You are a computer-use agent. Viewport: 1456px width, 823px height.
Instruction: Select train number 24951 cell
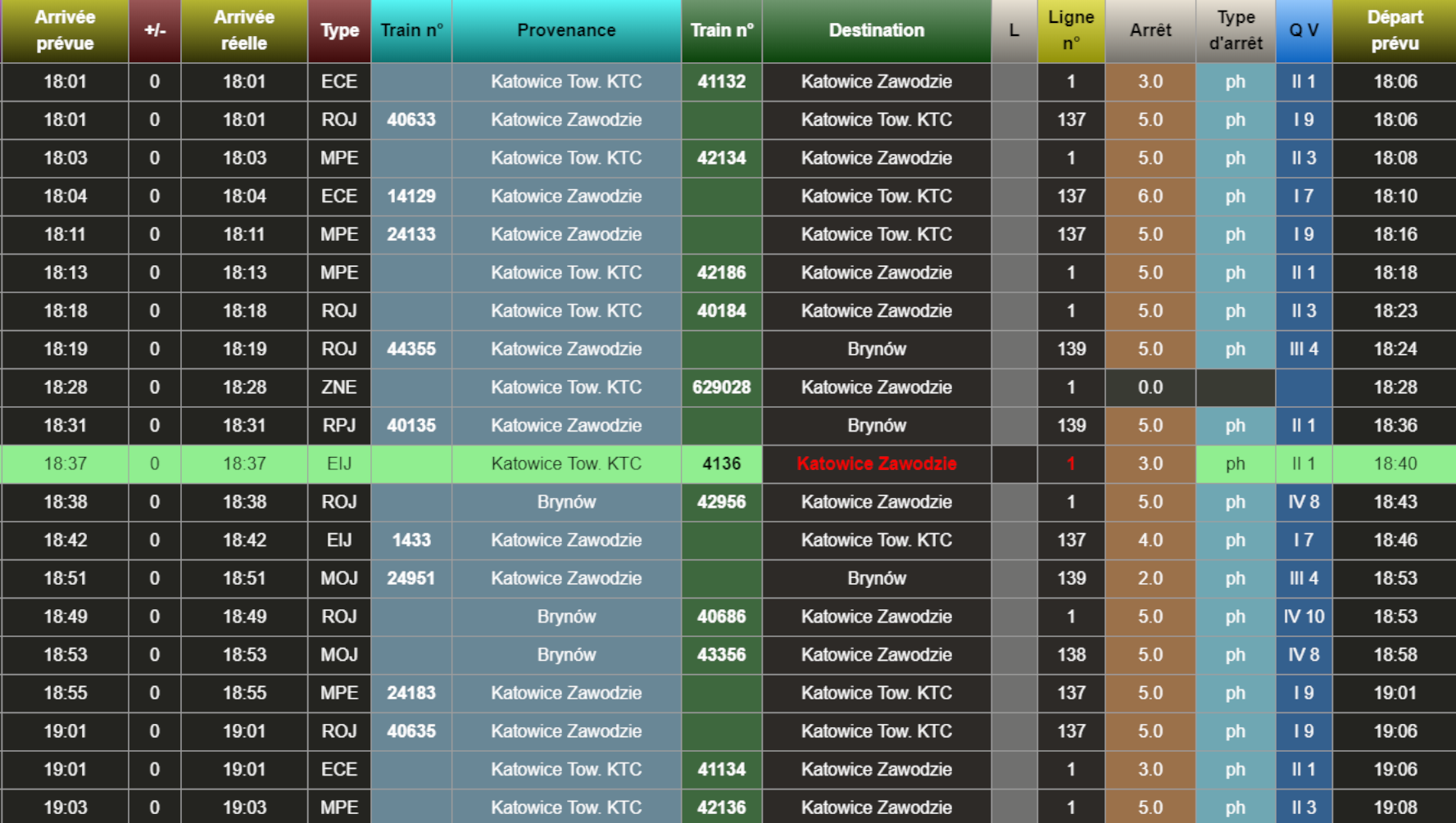click(x=411, y=578)
